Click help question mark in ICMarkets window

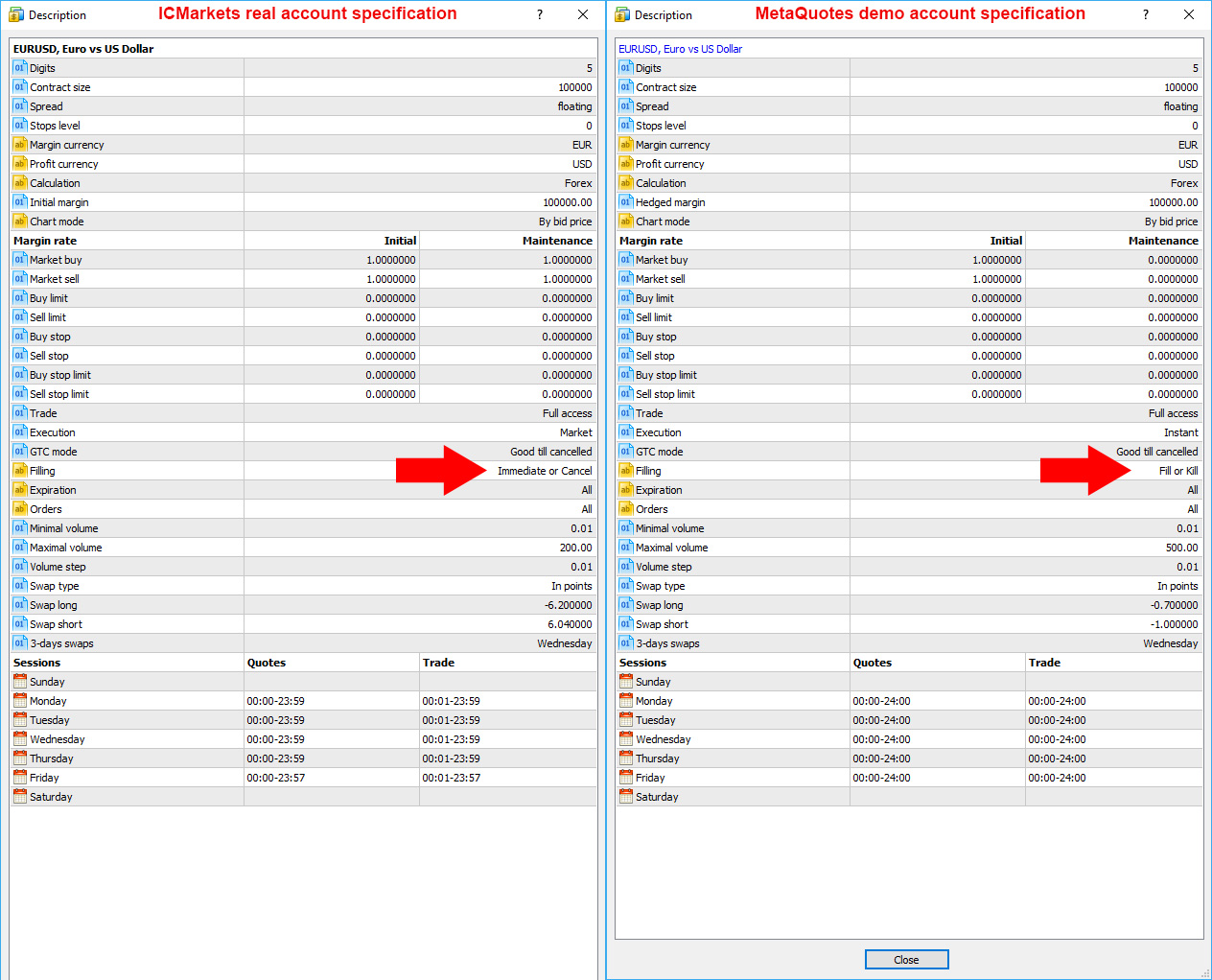coord(540,14)
